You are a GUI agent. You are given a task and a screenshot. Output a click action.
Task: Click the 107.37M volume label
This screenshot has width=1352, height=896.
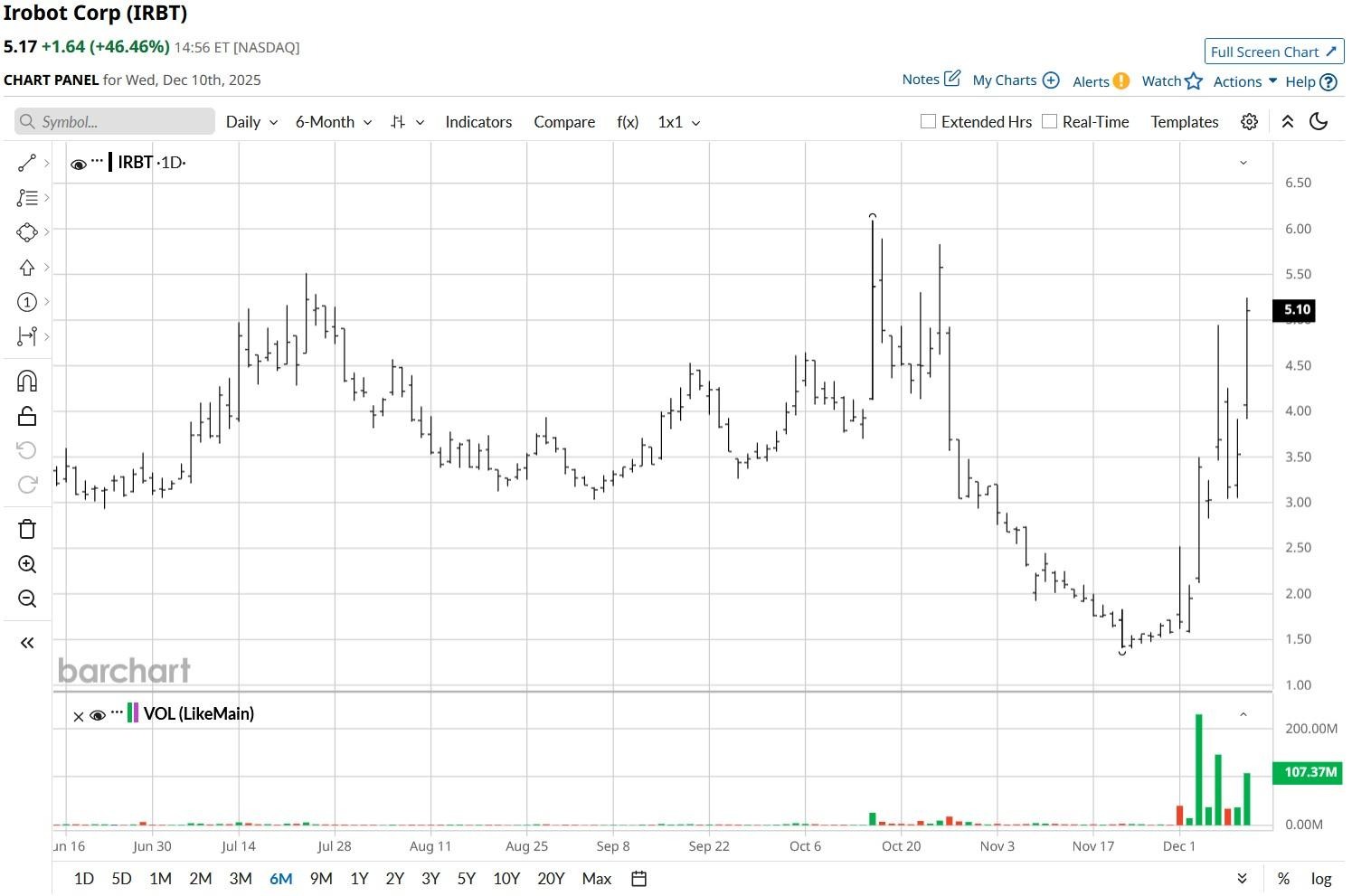(x=1309, y=772)
